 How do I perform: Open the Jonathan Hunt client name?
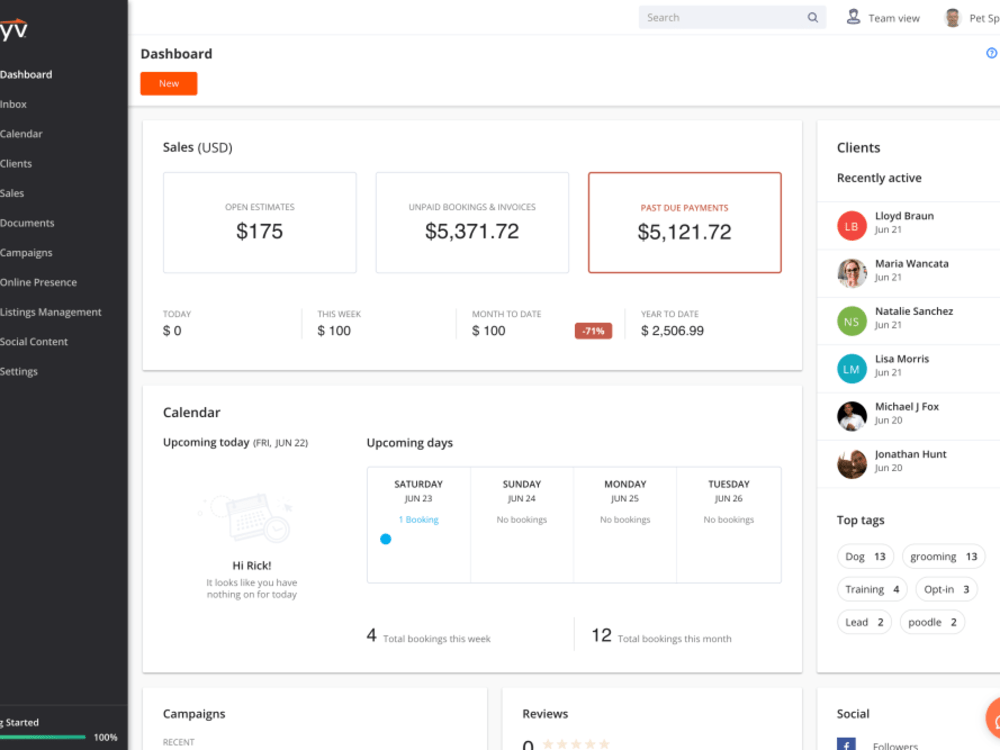tap(911, 454)
